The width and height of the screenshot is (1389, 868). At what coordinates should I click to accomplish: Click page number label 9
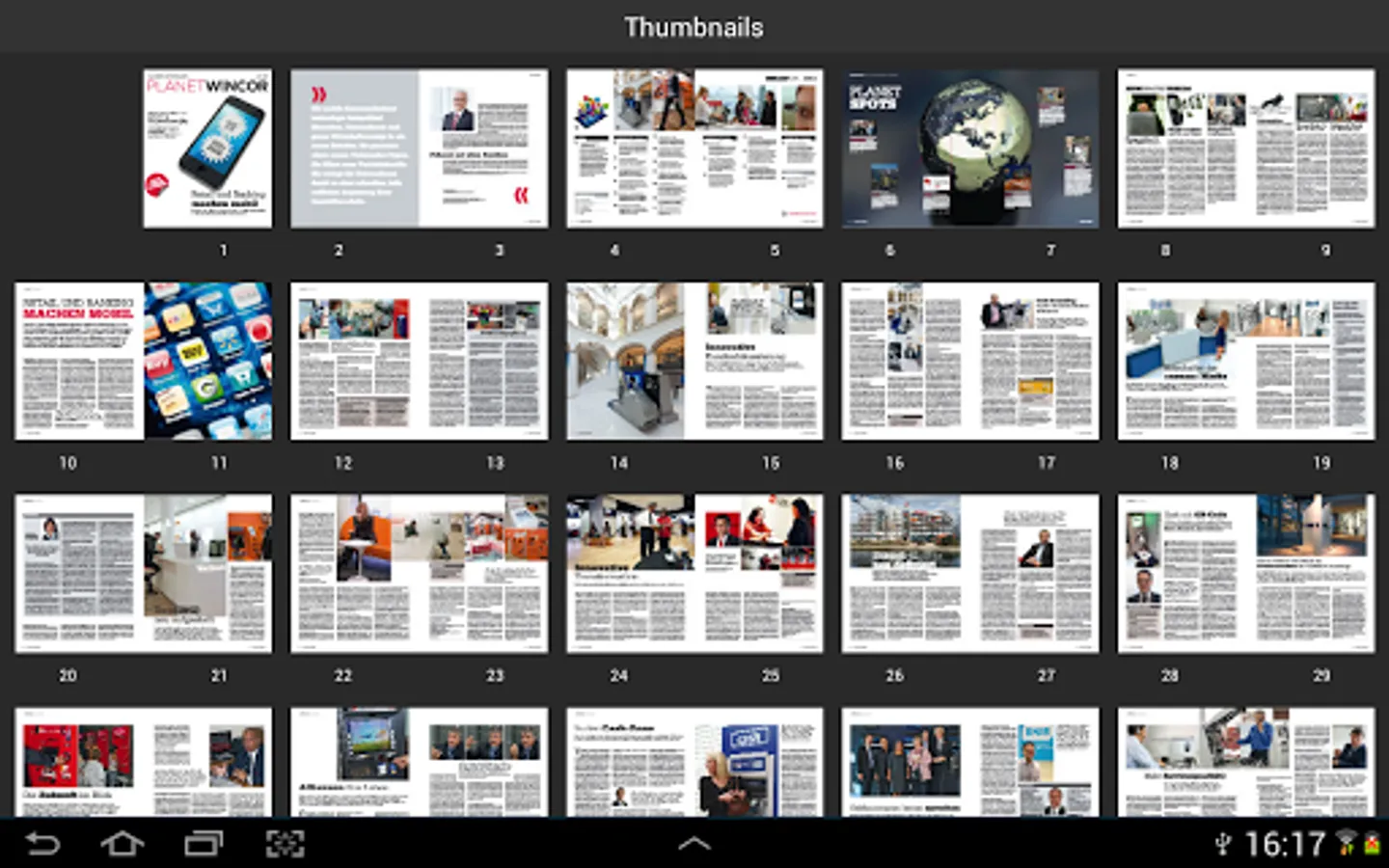click(x=1326, y=250)
